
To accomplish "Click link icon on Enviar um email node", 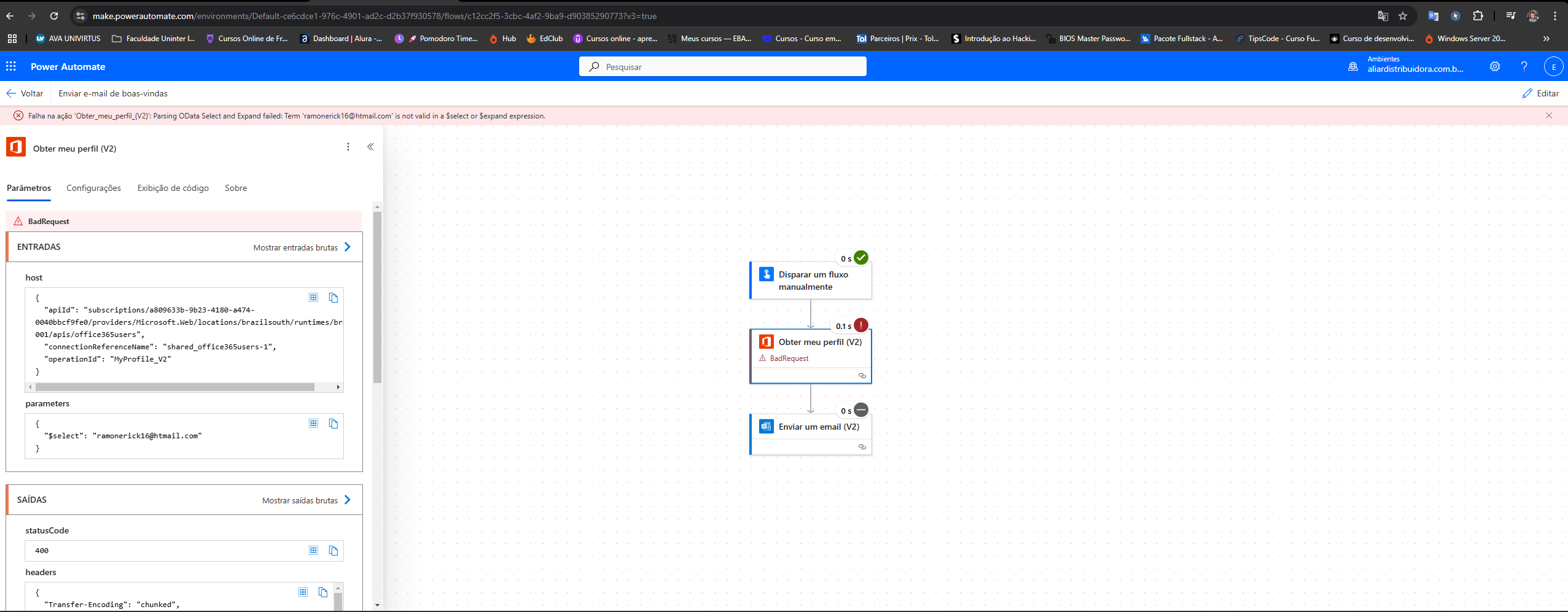I will (x=862, y=447).
